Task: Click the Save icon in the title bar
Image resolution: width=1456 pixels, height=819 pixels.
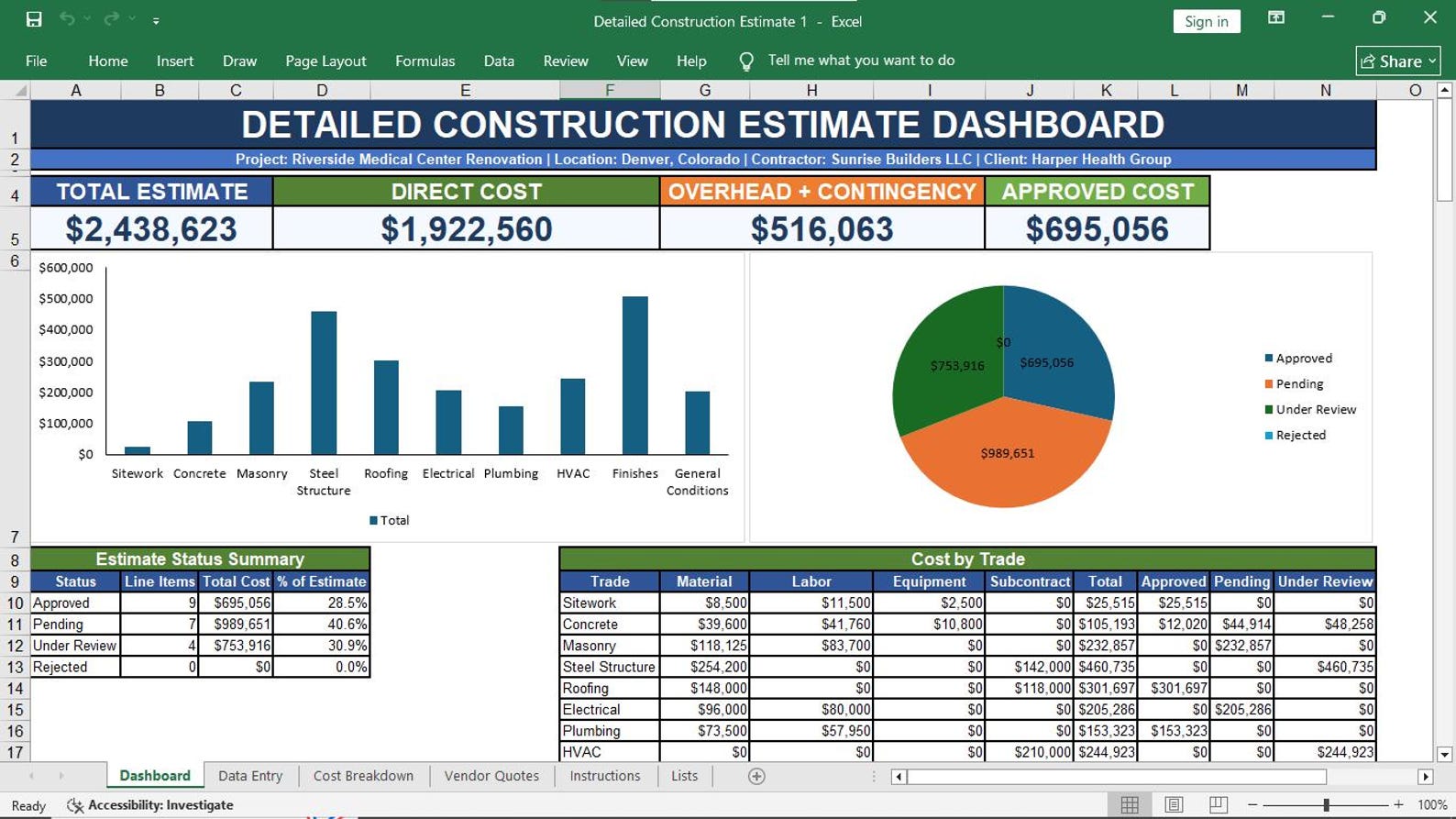Action: pos(34,19)
